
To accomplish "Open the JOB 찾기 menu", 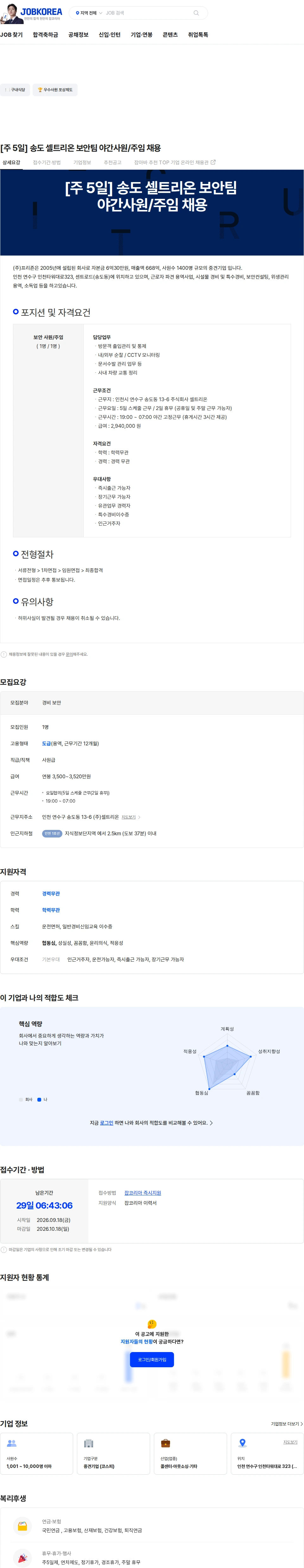I will [x=12, y=35].
